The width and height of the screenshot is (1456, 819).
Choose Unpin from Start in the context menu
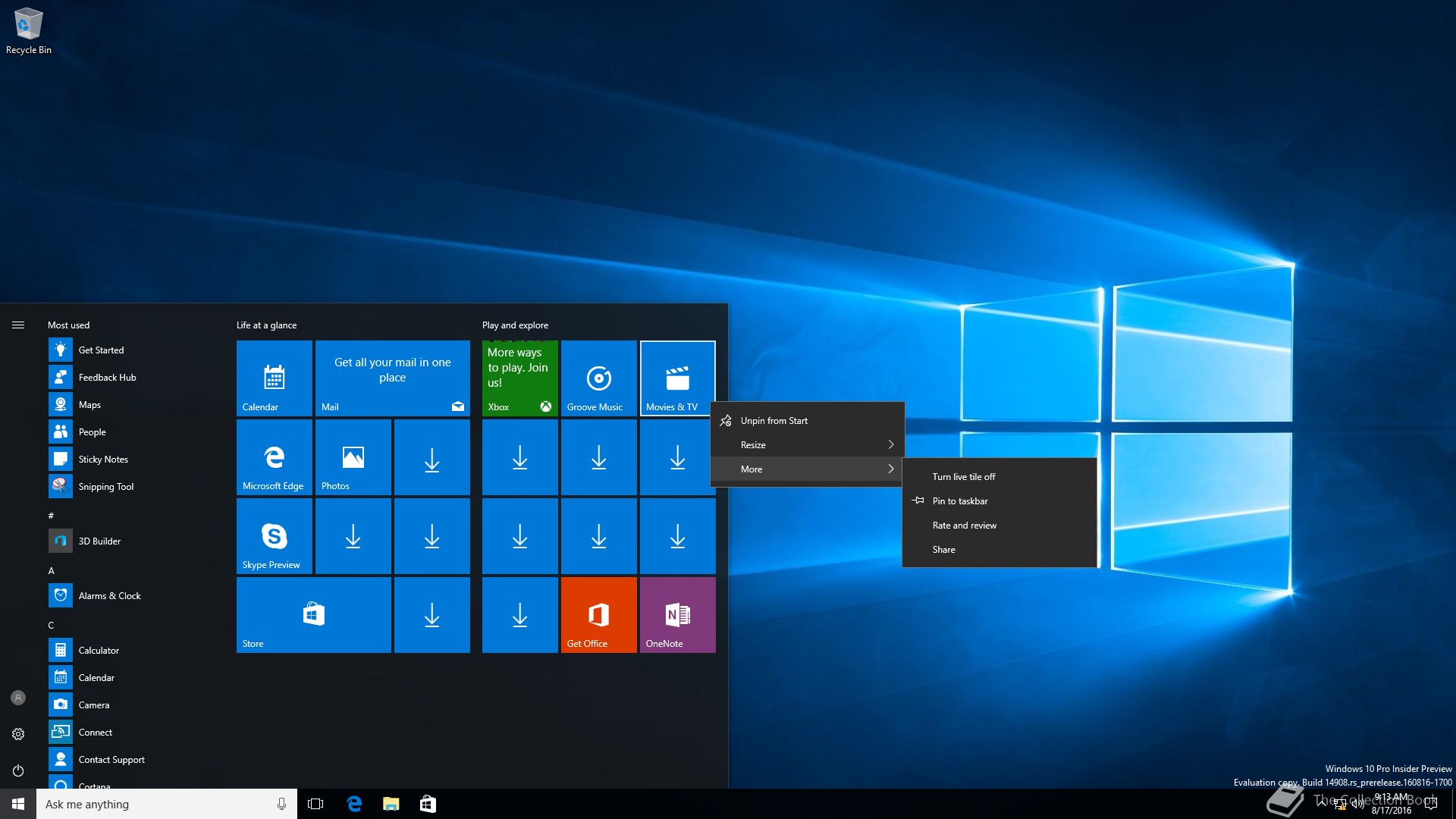click(808, 421)
